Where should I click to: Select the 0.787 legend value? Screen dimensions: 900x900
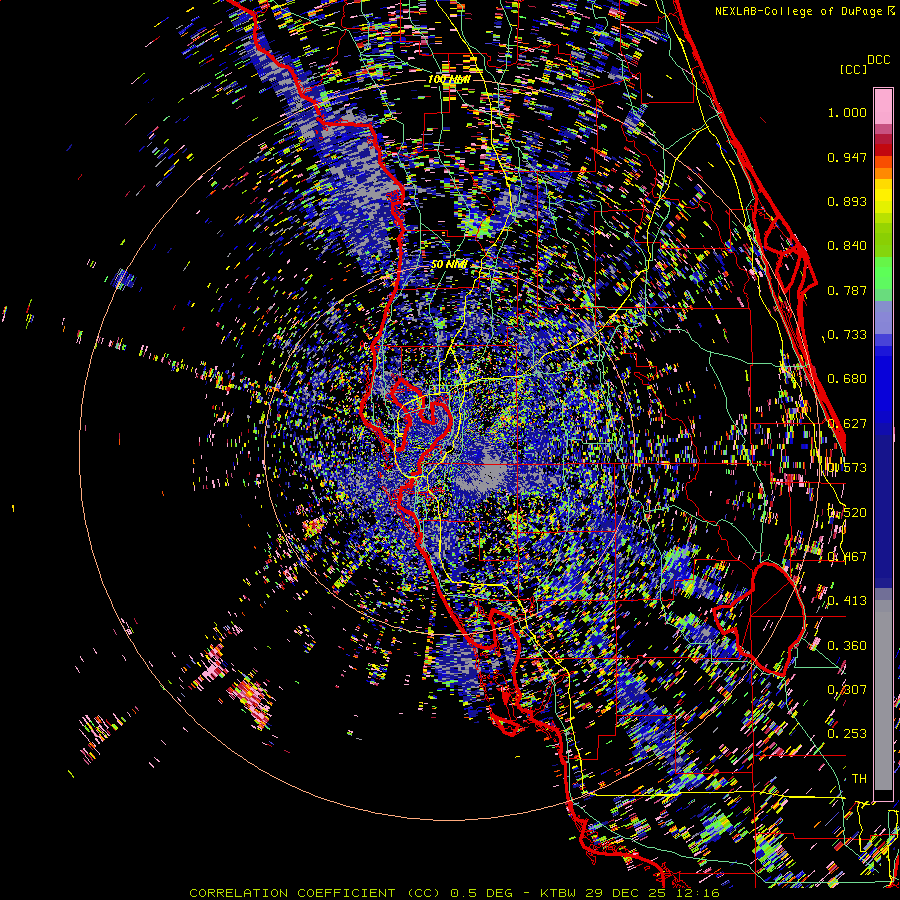coord(847,290)
